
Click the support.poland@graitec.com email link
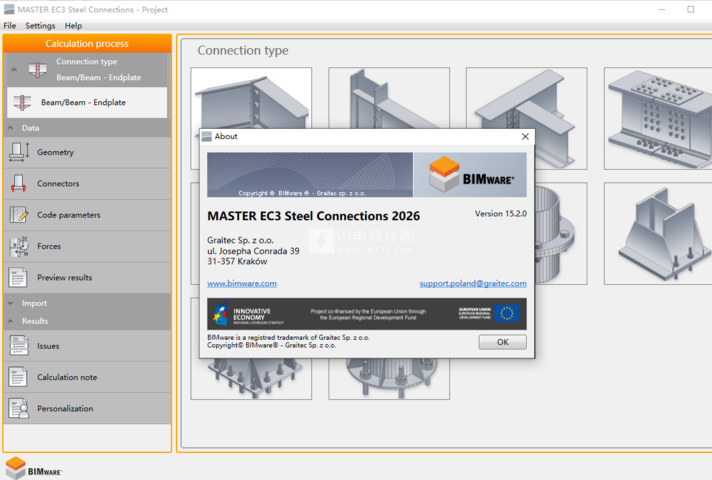(472, 283)
